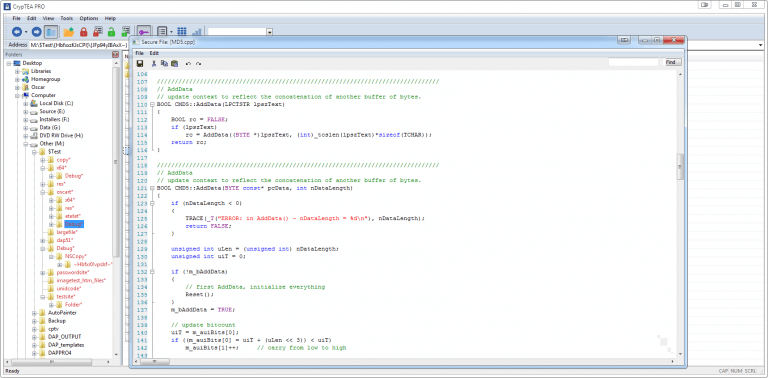Open the Tools menu
The width and height of the screenshot is (768, 378).
click(67, 18)
